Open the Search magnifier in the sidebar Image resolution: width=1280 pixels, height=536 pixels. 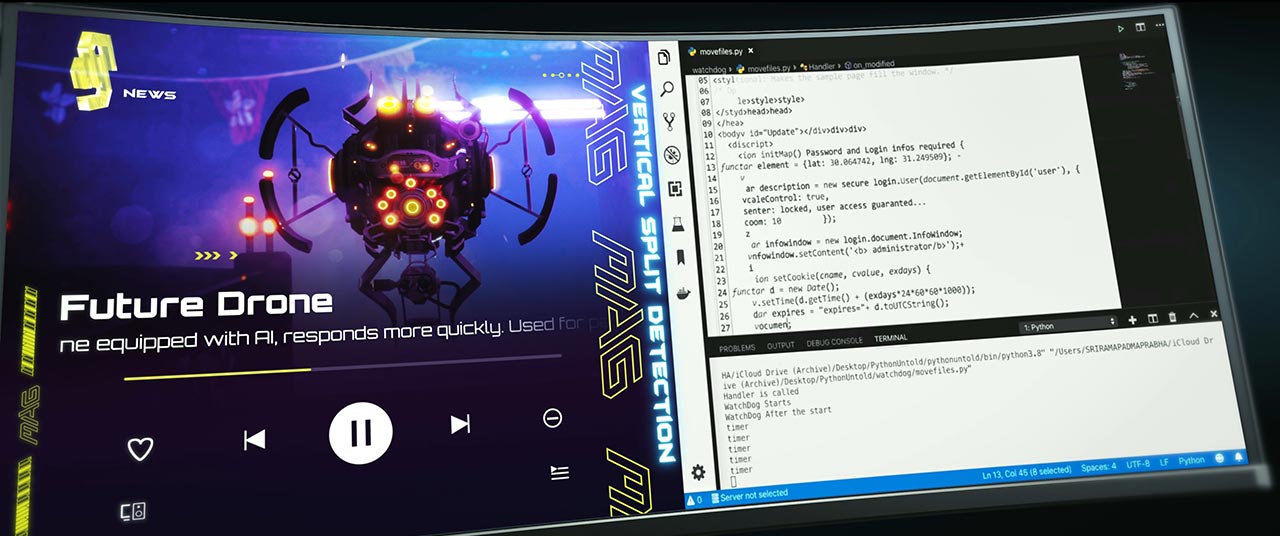pos(667,88)
